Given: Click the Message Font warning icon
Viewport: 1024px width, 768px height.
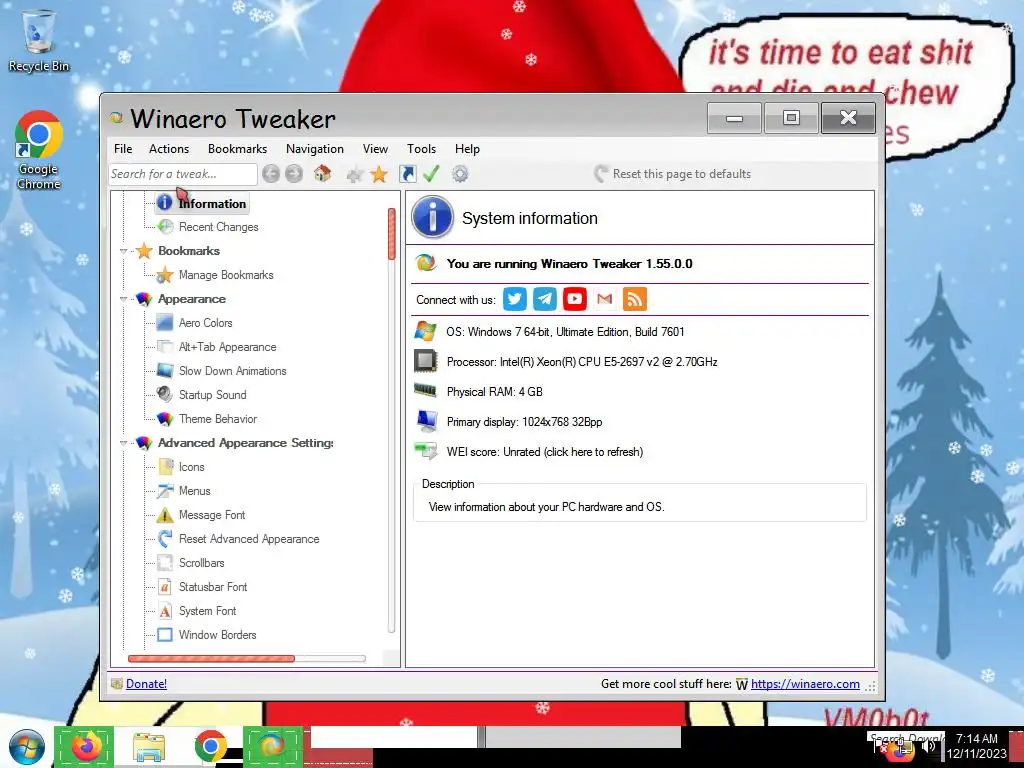Looking at the screenshot, I should [x=165, y=515].
